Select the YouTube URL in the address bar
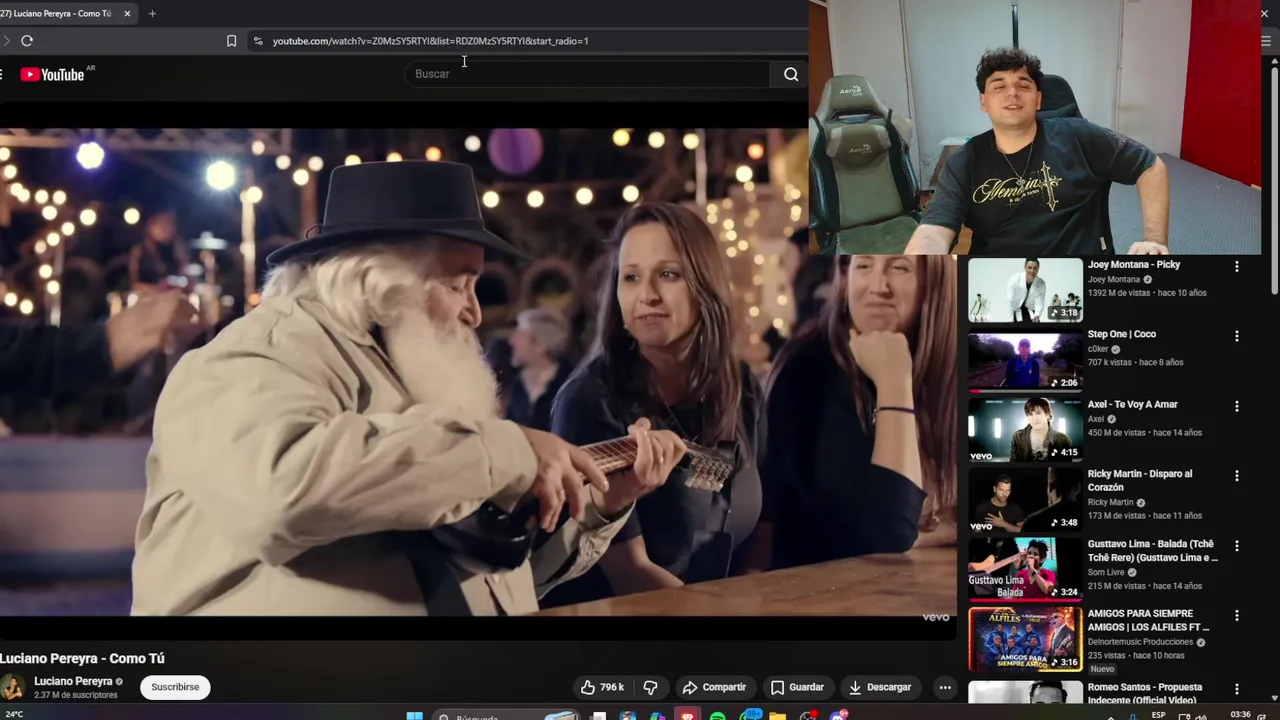This screenshot has height=720, width=1280. click(430, 41)
